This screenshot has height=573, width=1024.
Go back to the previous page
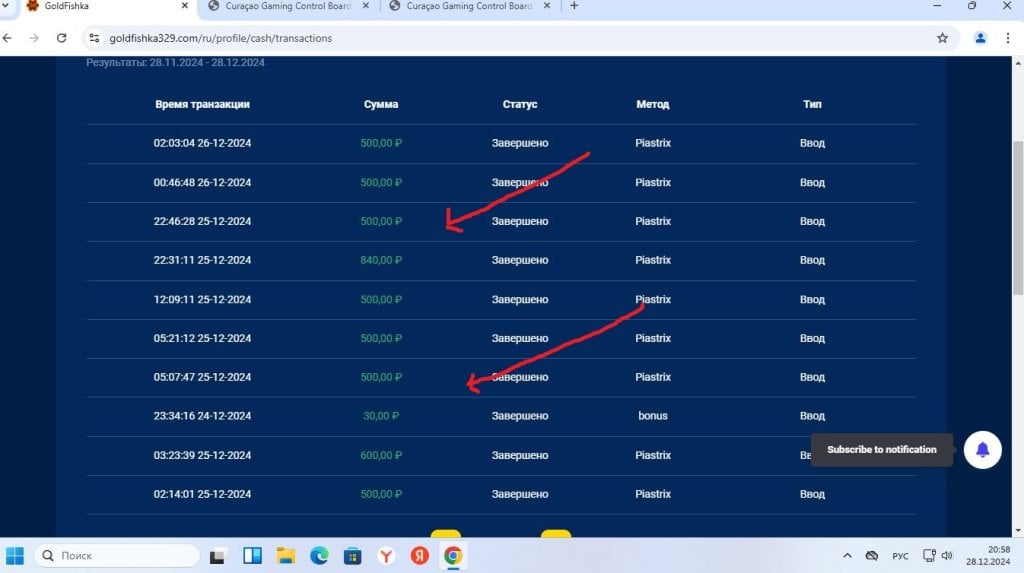click(x=7, y=38)
